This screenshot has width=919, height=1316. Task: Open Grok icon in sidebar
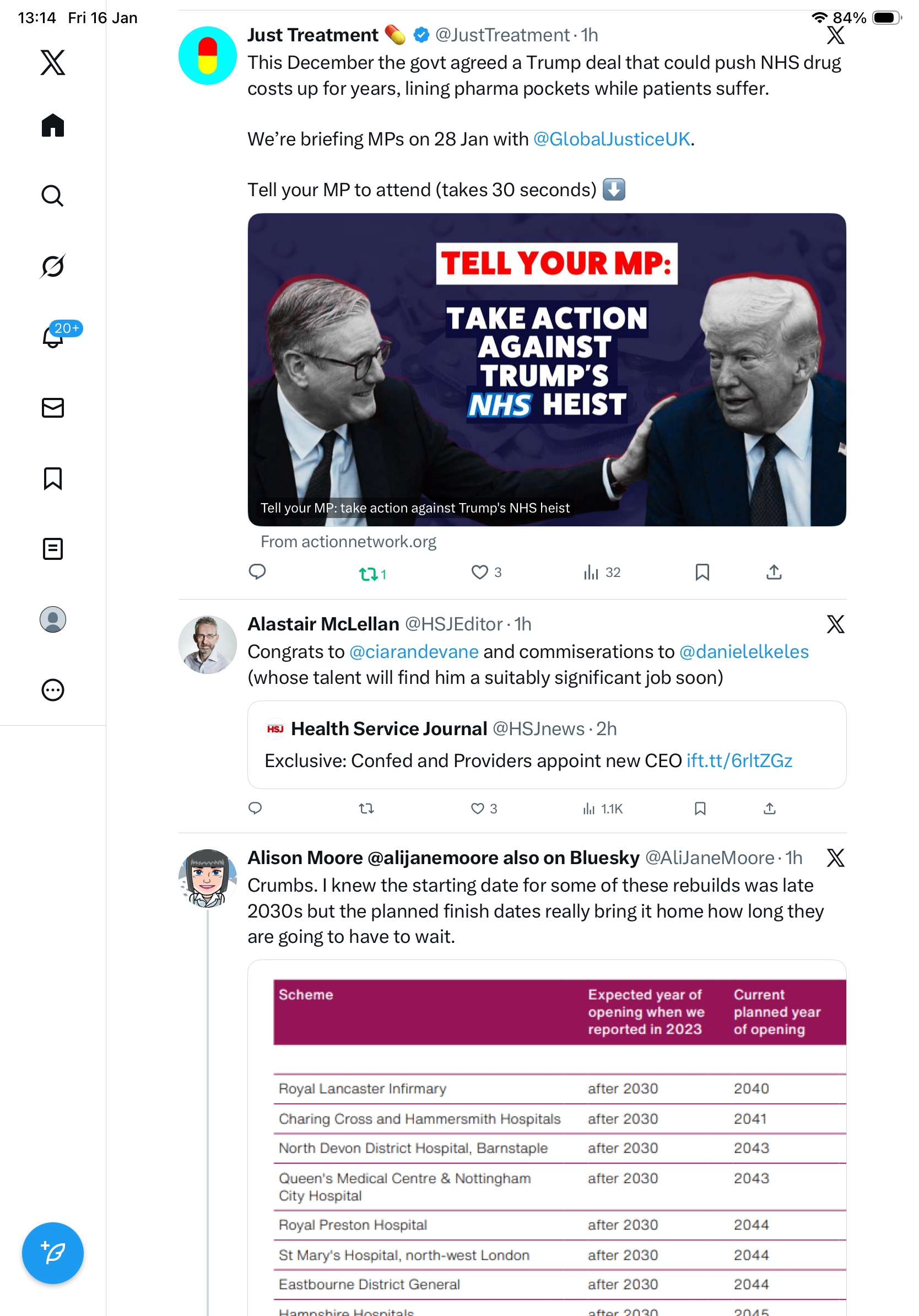pos(53,266)
